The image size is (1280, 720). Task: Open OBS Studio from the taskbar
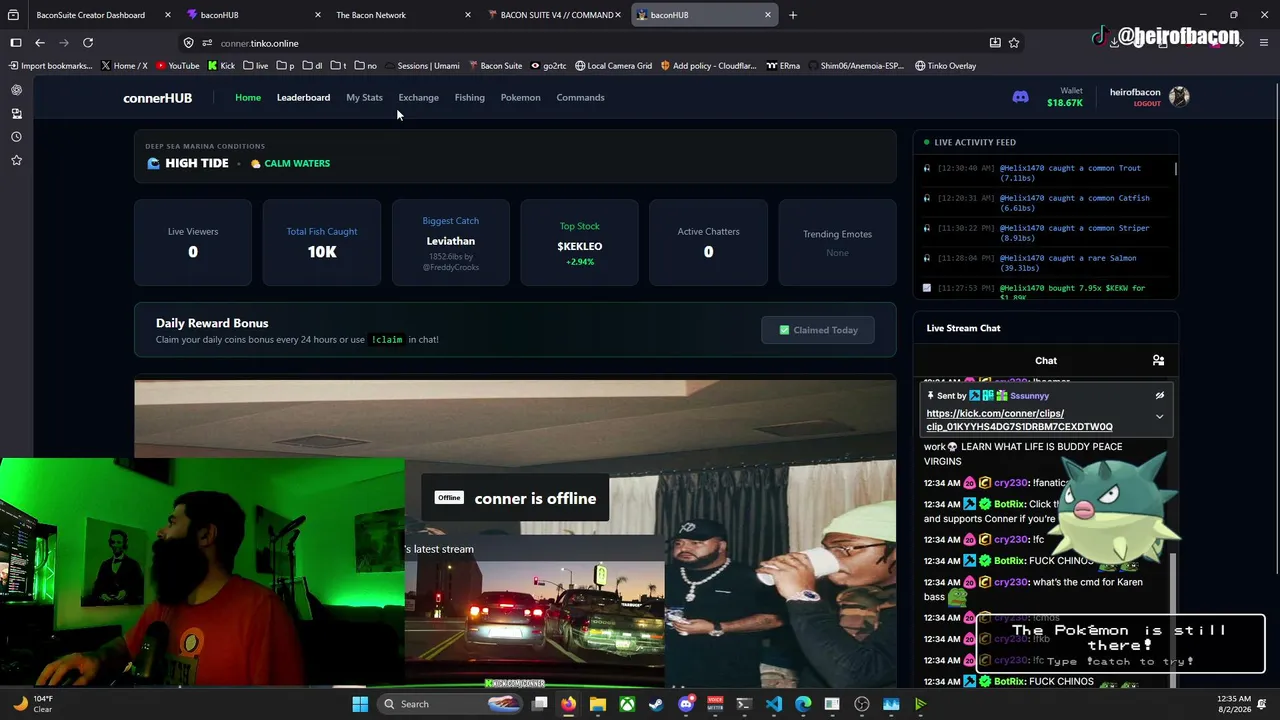click(862, 704)
